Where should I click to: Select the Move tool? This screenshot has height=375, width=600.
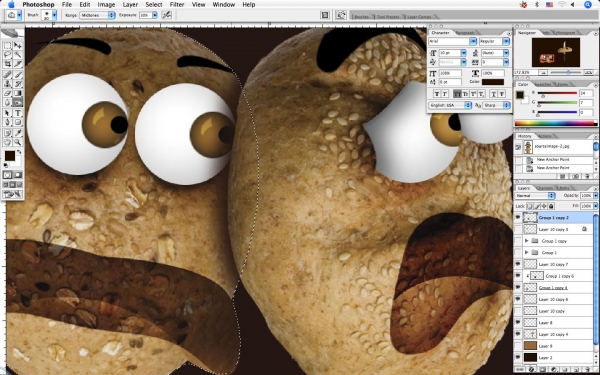click(x=18, y=46)
